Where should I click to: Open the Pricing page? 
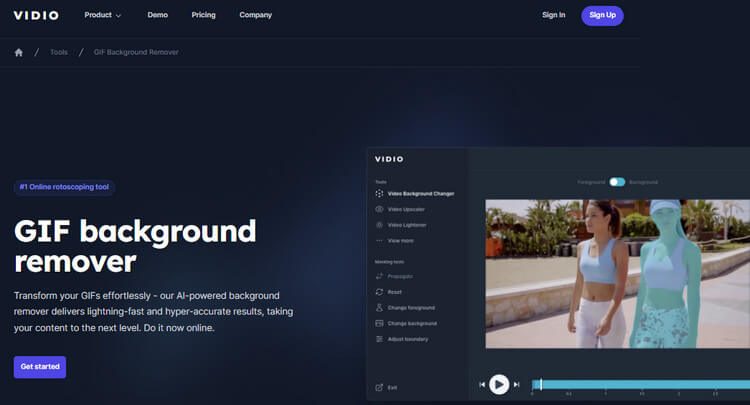203,15
